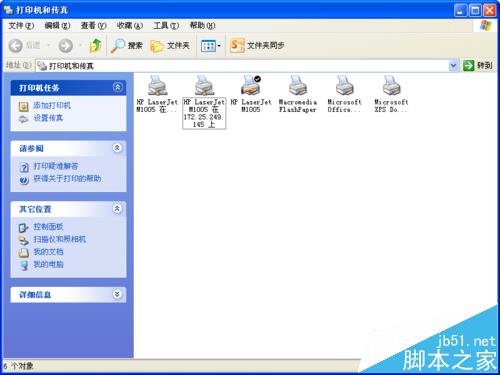The width and height of the screenshot is (500, 375).
Task: Click the 我的文档 folder icon
Action: pos(24,253)
